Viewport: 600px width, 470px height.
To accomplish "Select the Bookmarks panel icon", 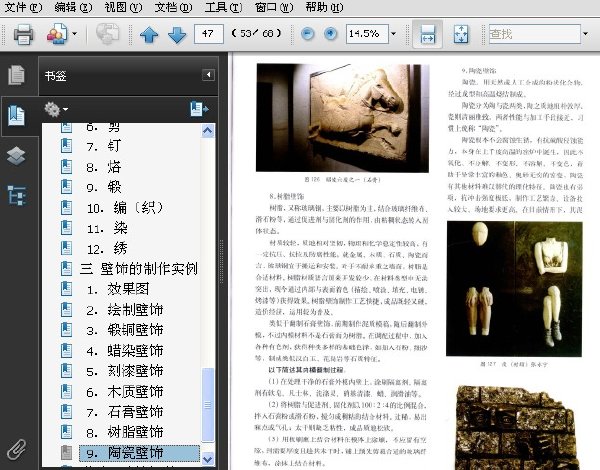I will pyautogui.click(x=16, y=116).
